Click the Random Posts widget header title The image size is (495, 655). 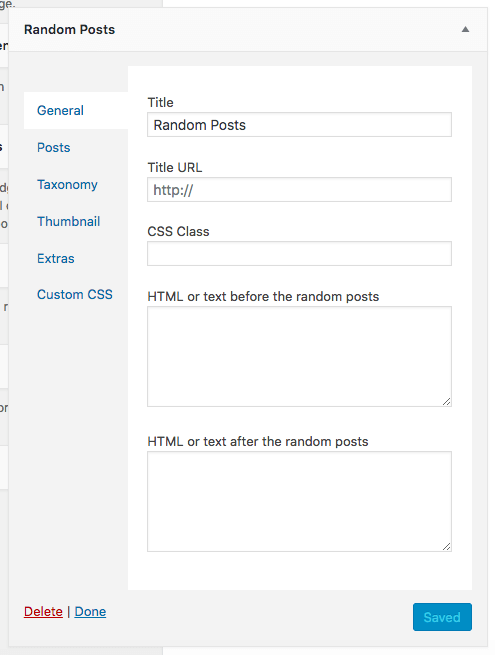click(x=69, y=30)
